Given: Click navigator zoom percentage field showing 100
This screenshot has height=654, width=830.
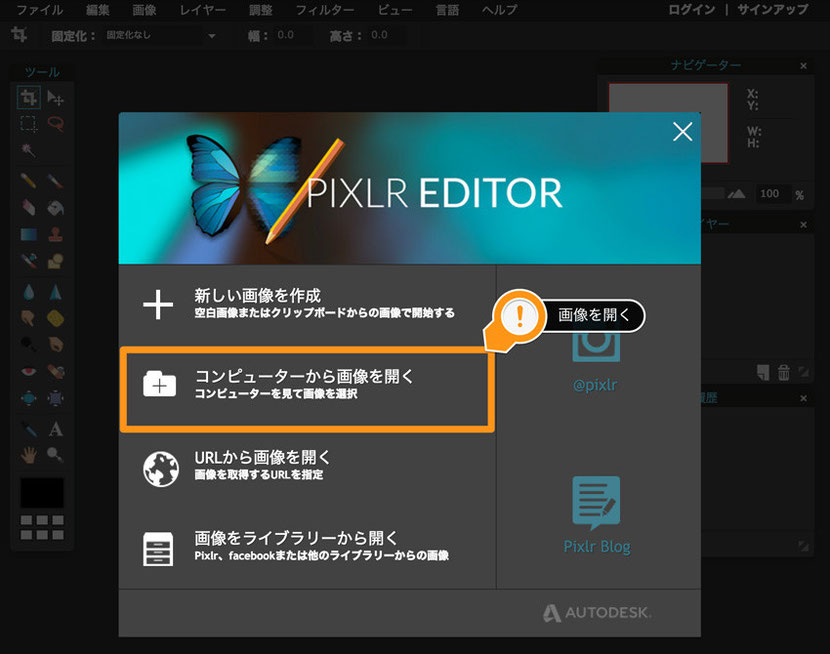Looking at the screenshot, I should pos(771,194).
